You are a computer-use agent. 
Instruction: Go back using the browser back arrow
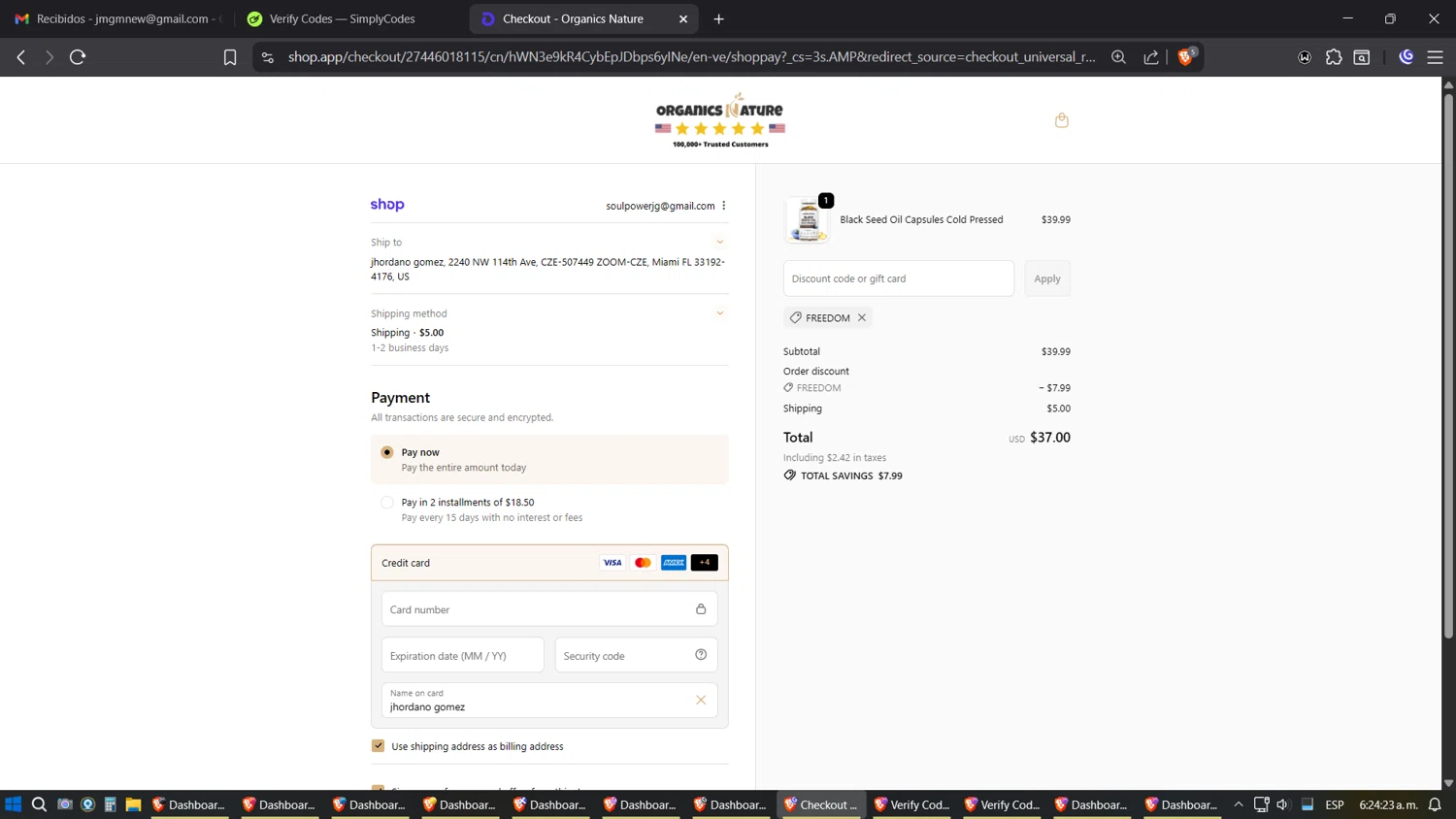[x=21, y=57]
